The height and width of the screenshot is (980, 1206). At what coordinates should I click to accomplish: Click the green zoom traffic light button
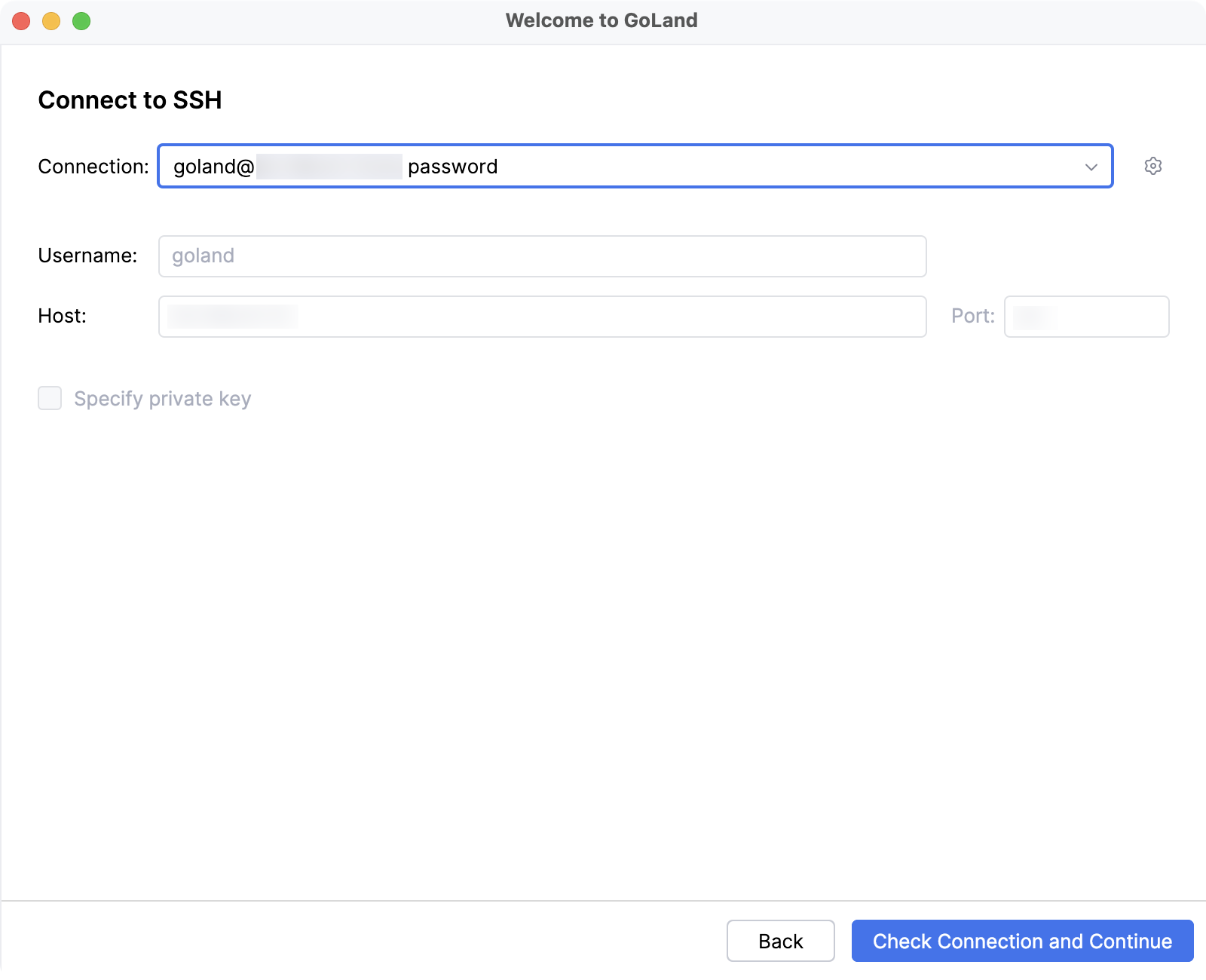(80, 21)
